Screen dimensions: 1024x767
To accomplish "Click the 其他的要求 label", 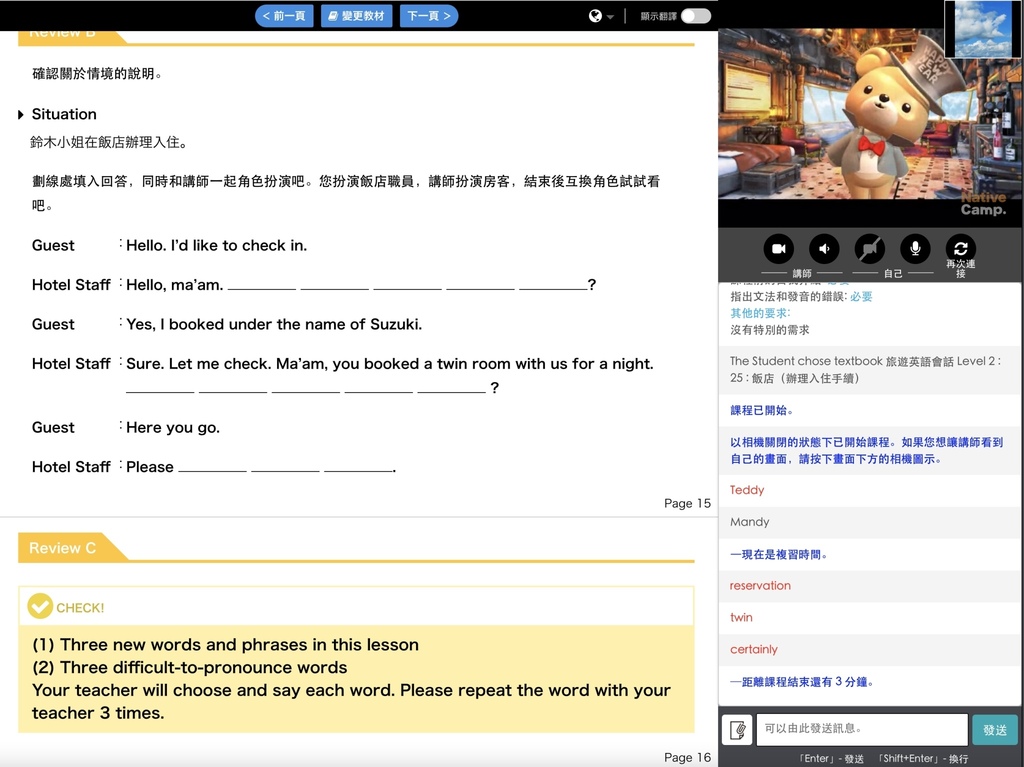I will tap(760, 313).
